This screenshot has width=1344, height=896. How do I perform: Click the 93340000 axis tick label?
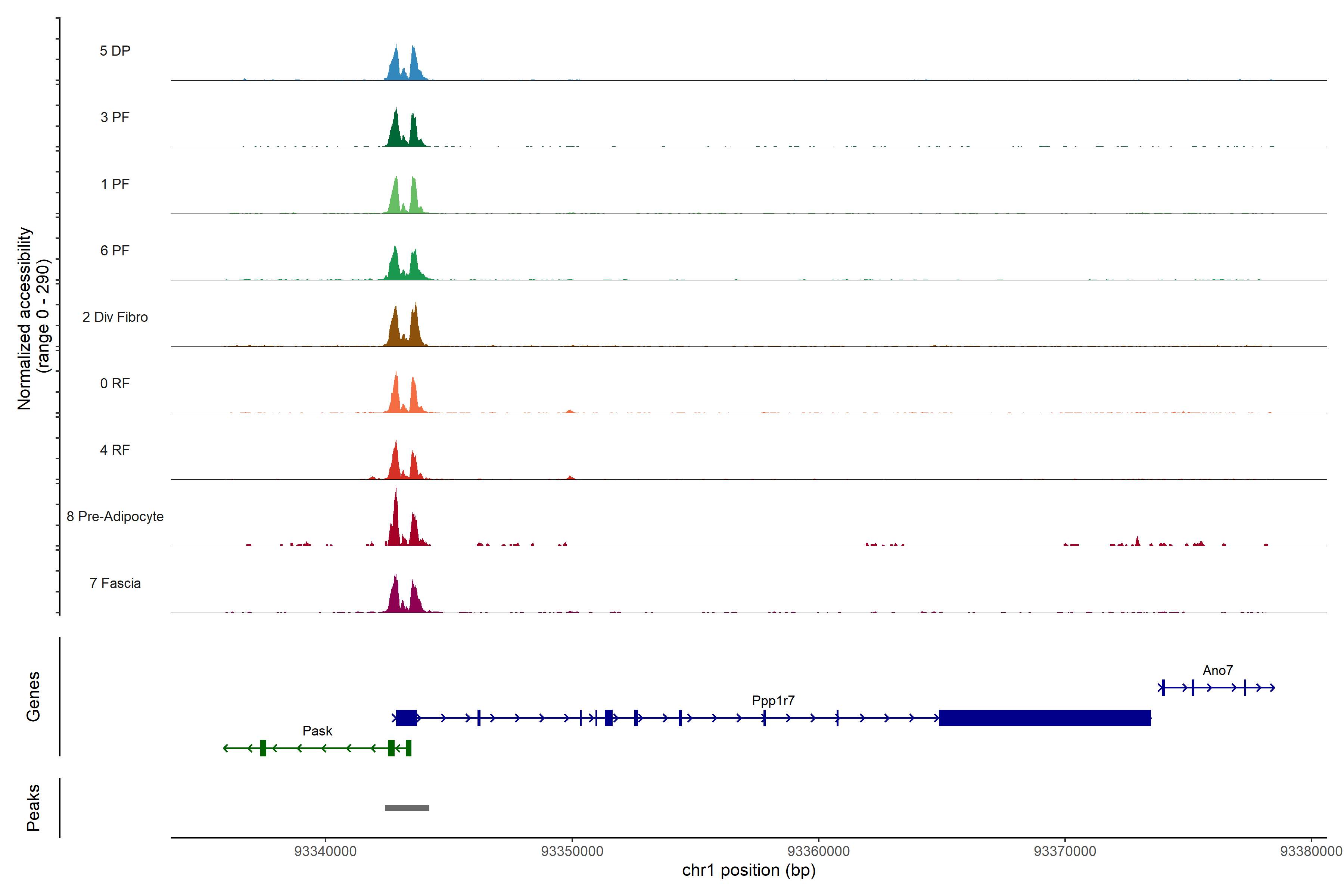coord(325,851)
